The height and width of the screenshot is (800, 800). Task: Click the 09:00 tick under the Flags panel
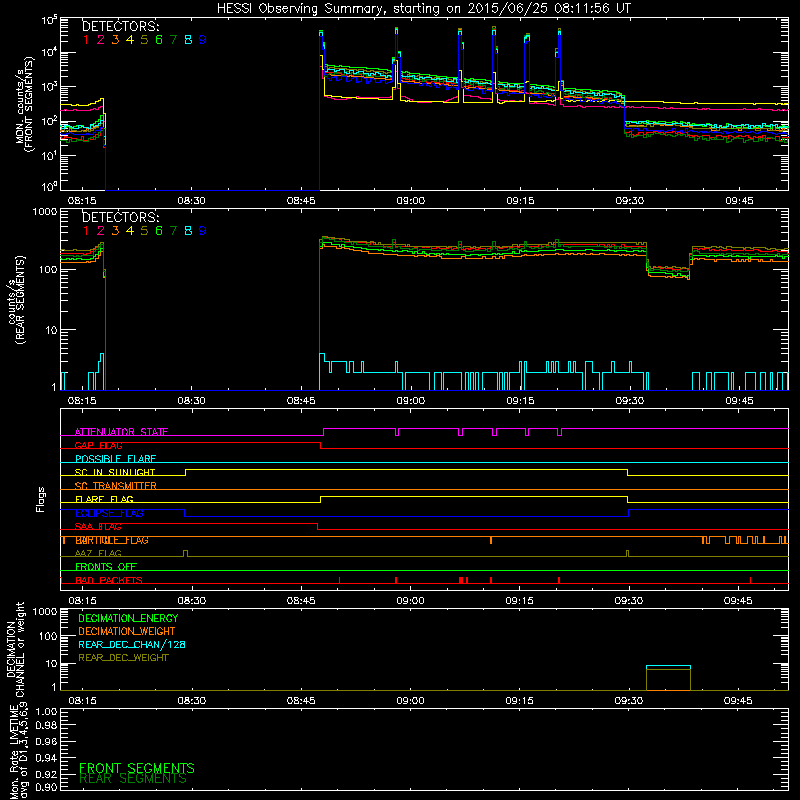pos(410,601)
